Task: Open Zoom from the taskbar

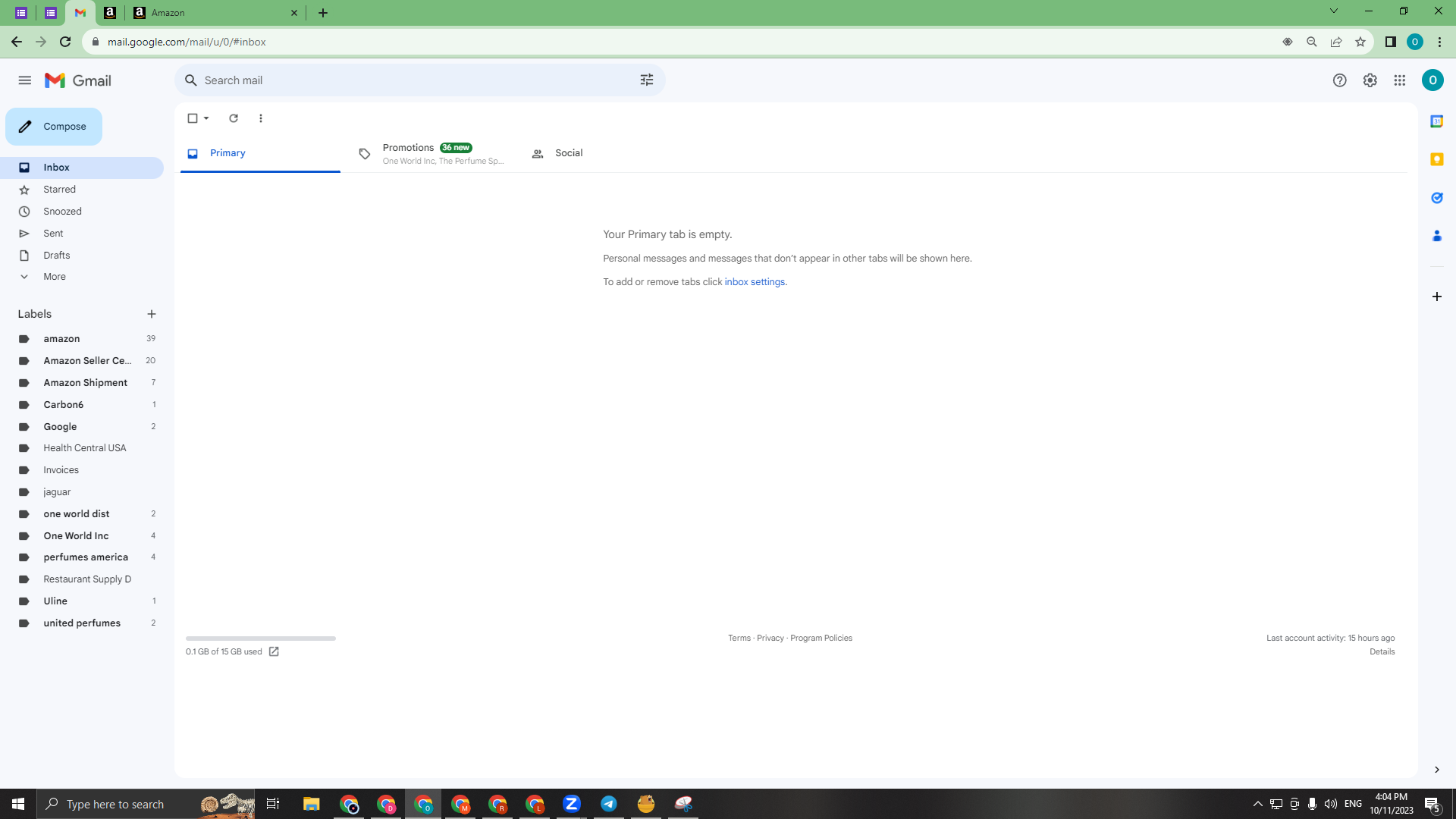Action: pyautogui.click(x=572, y=804)
